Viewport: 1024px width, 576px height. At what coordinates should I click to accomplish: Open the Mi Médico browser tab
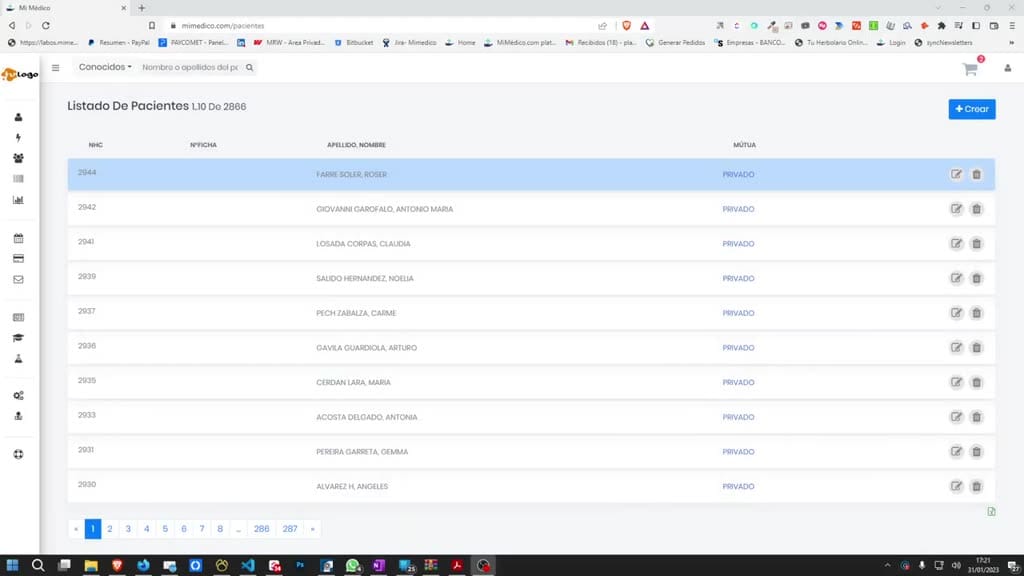tap(64, 8)
